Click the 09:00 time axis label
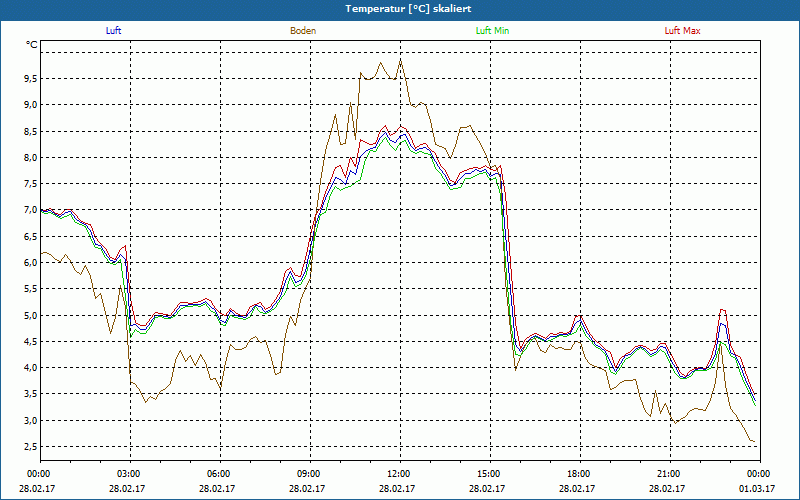The width and height of the screenshot is (800, 500). [x=309, y=473]
